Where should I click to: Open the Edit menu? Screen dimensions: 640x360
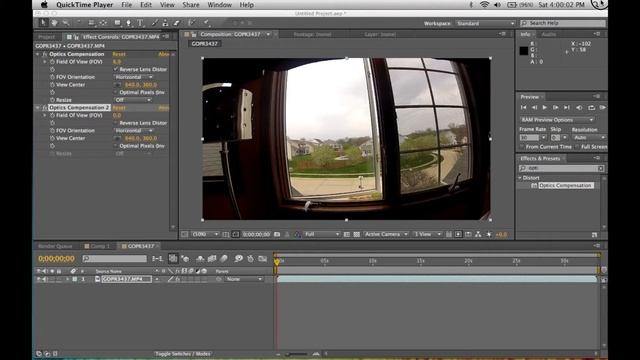pos(146,5)
